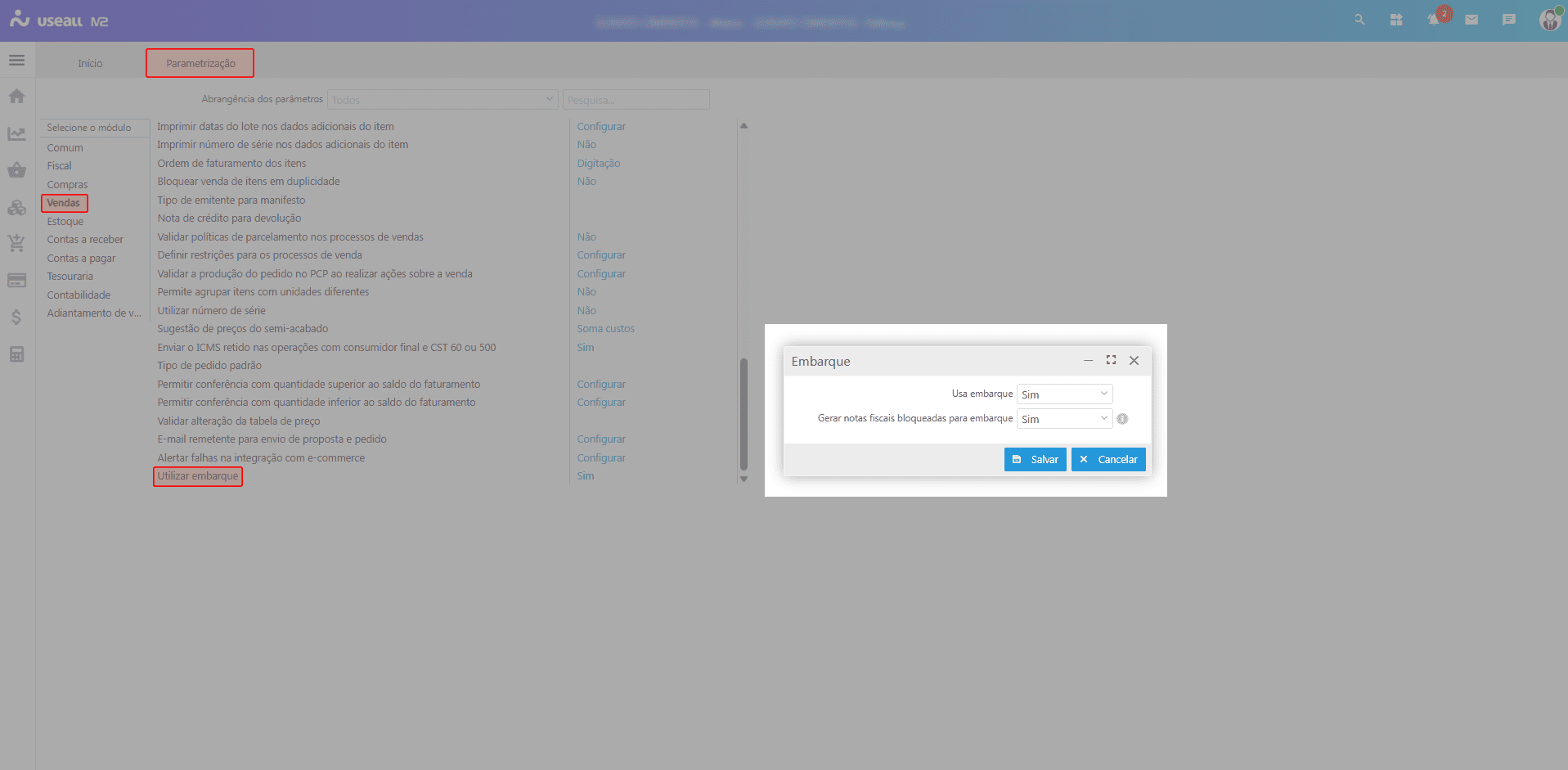Screen dimensions: 1568x770
Task: Click info icon beside blocked invoices field
Action: click(x=1122, y=419)
